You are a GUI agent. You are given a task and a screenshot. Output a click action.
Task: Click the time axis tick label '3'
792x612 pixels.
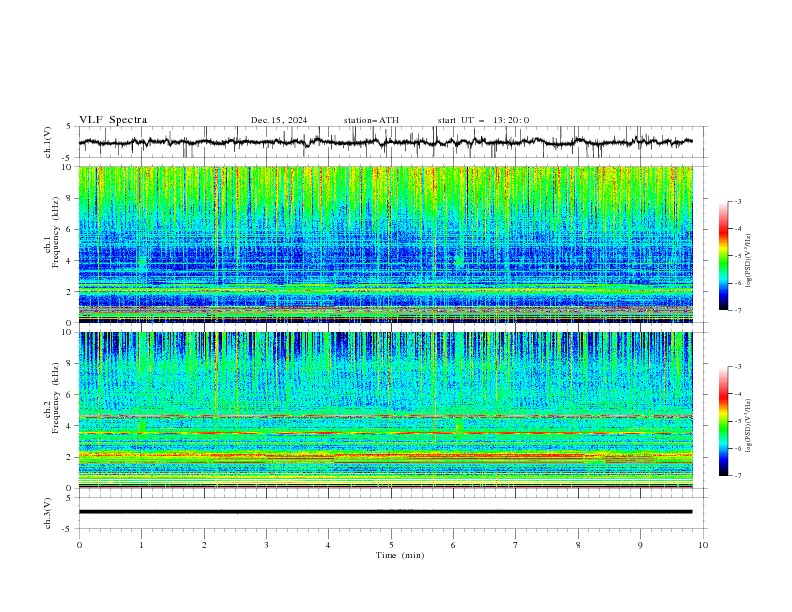(266, 545)
